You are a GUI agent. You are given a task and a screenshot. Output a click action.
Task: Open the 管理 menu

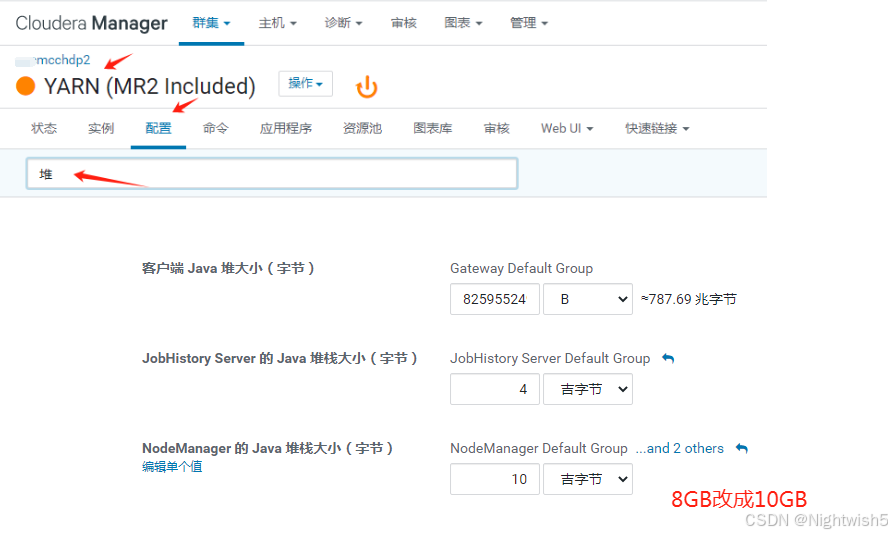point(528,23)
